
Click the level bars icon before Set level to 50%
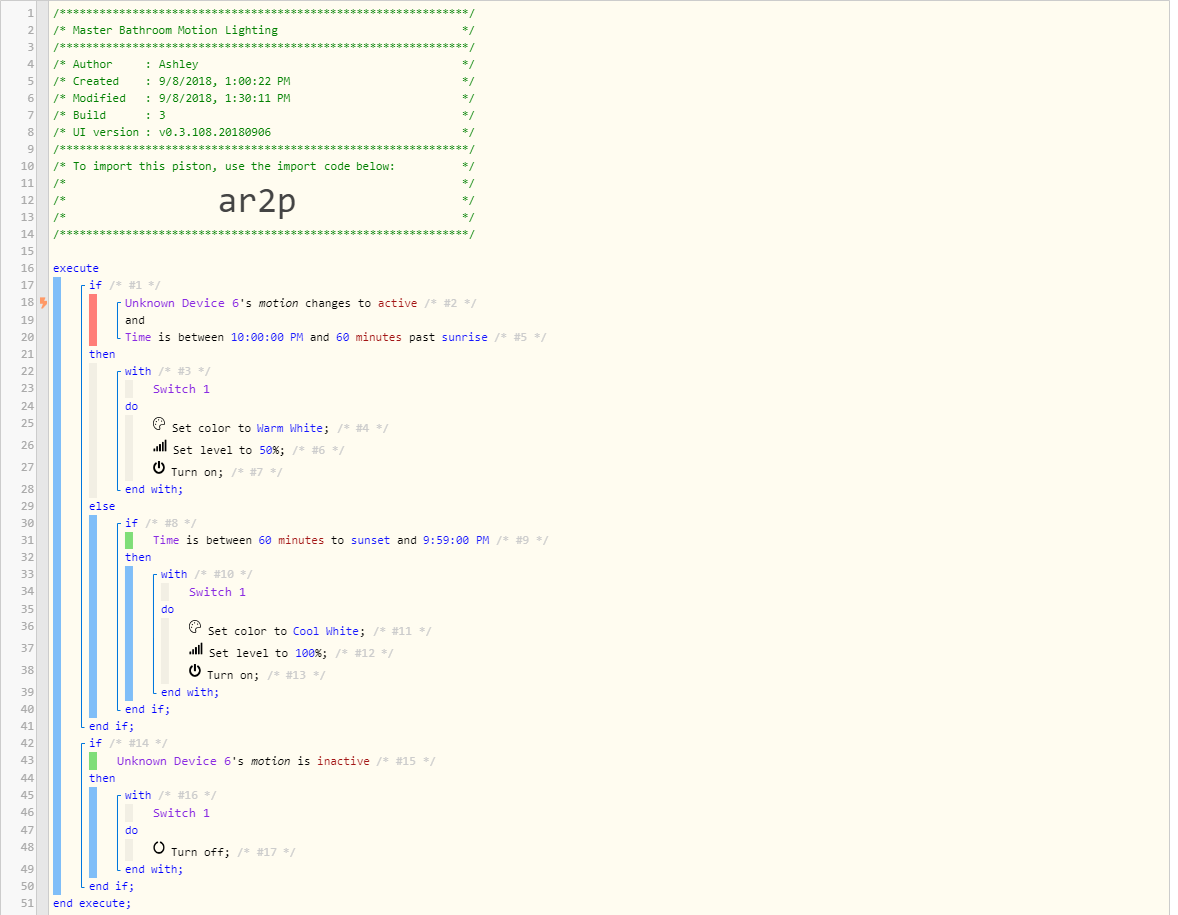tap(159, 446)
